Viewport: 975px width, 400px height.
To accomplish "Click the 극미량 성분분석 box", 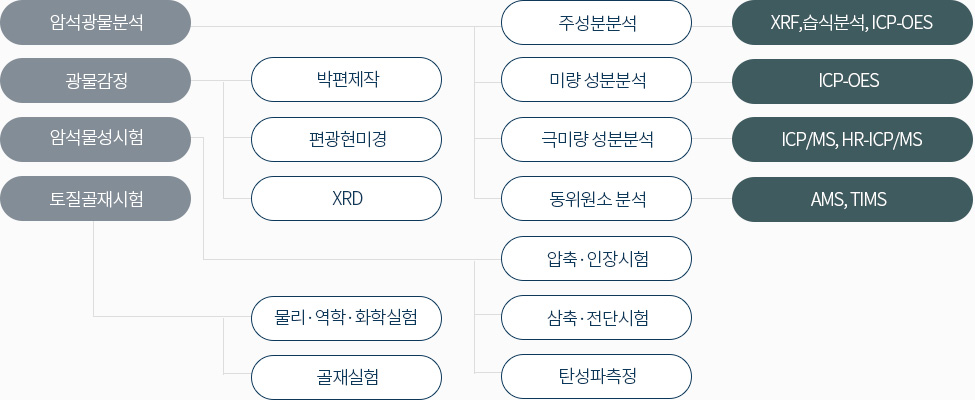I will click(596, 139).
